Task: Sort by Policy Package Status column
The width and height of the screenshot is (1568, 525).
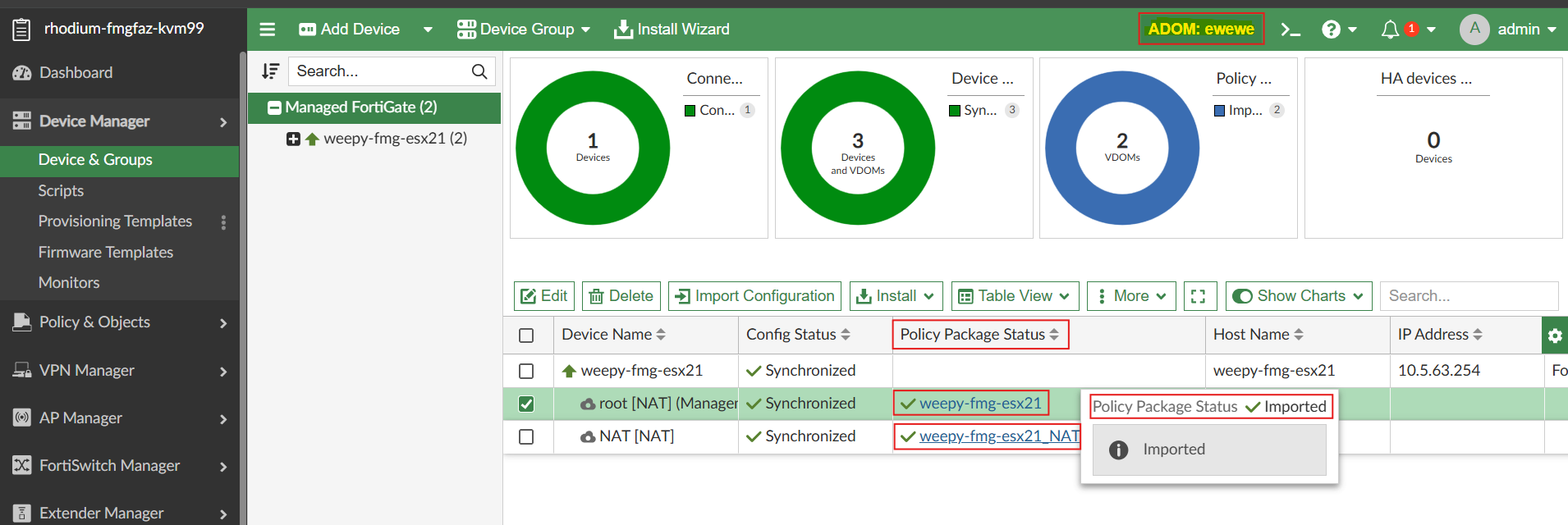Action: 979,335
